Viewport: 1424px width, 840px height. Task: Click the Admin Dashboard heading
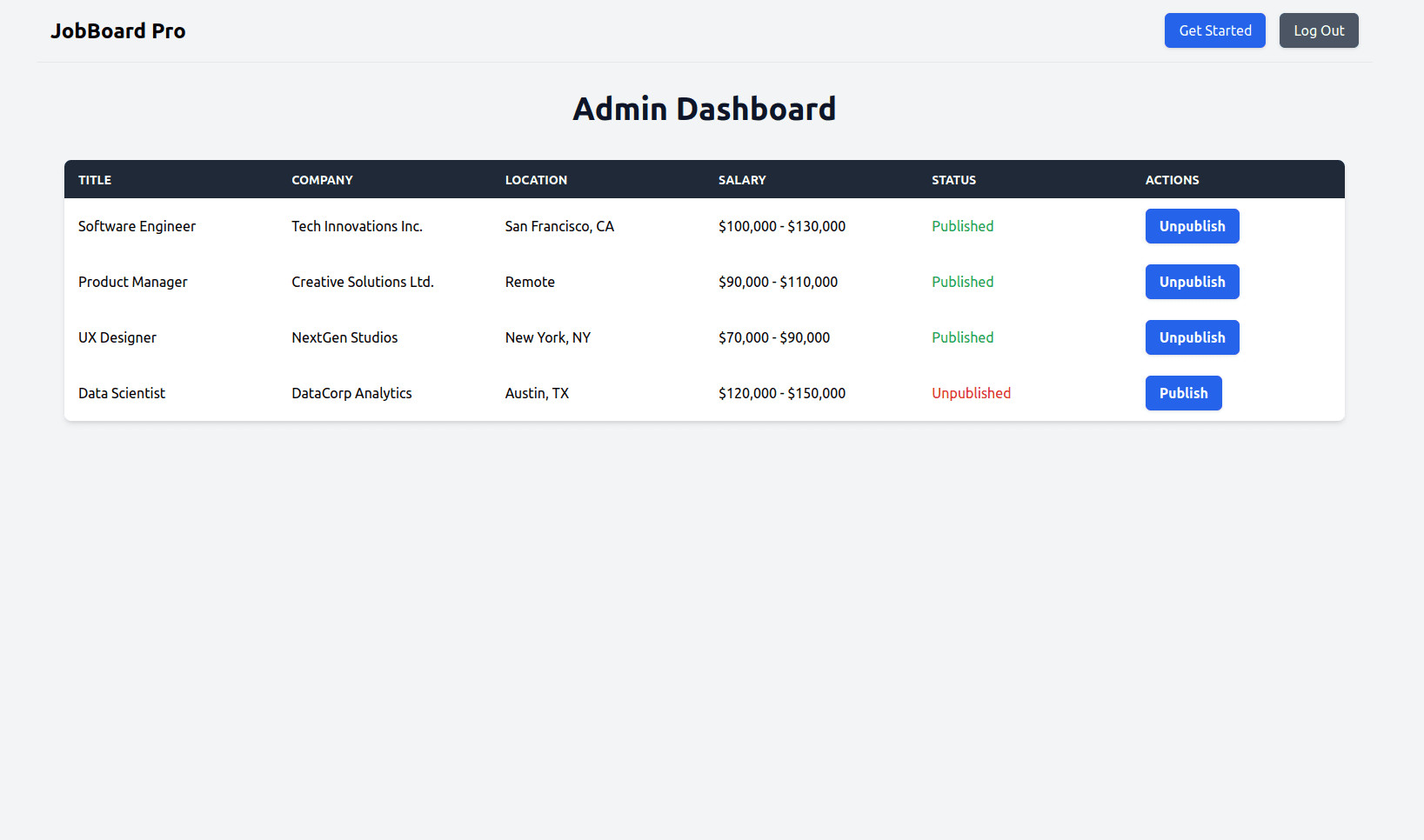(x=704, y=108)
